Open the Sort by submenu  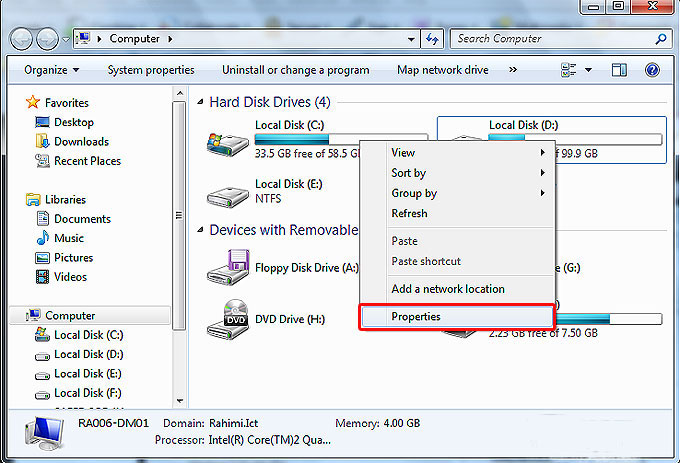(x=409, y=173)
